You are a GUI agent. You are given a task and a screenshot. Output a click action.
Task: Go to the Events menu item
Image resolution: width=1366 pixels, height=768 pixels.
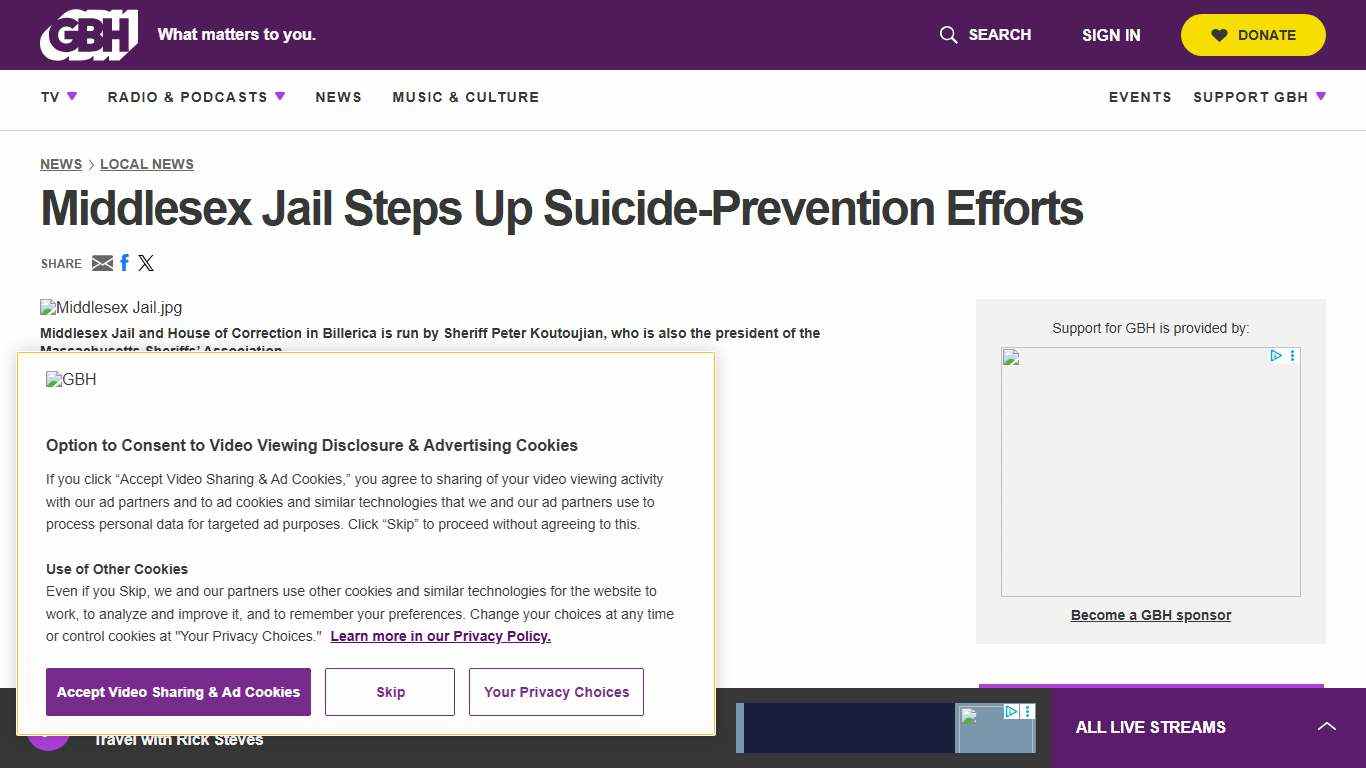click(x=1140, y=97)
